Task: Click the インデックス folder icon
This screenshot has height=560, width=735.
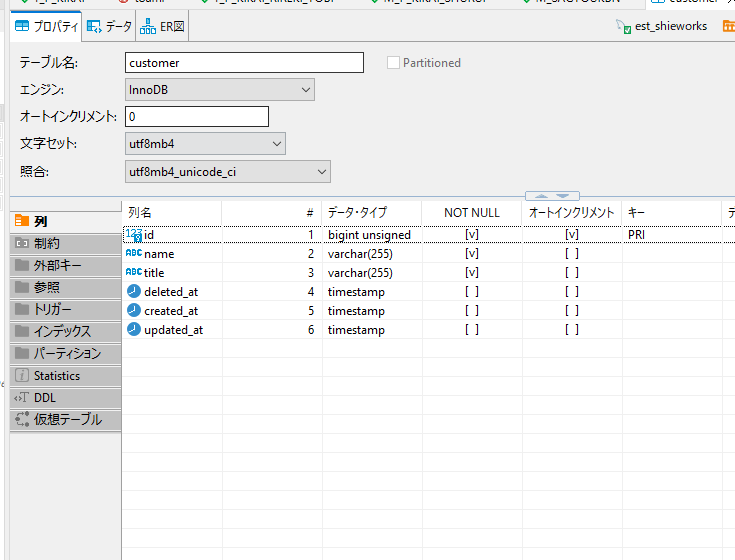Action: (x=22, y=331)
